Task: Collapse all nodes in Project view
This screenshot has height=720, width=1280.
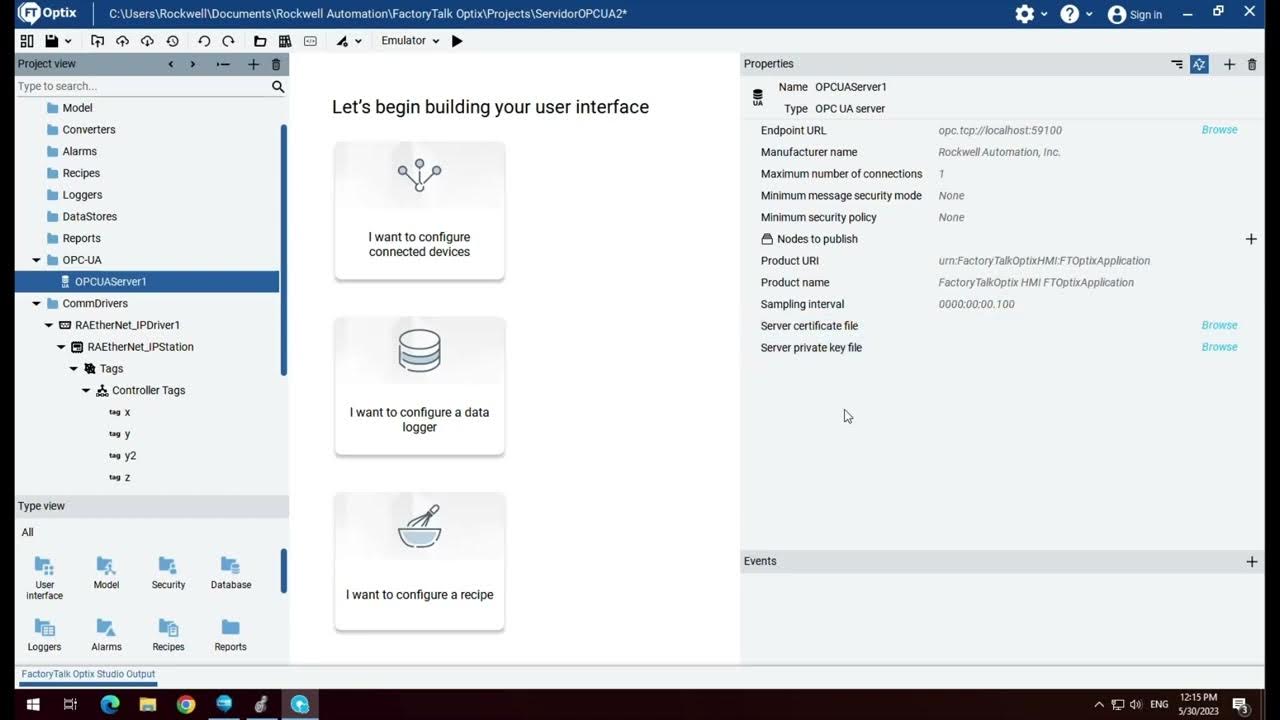Action: point(223,64)
